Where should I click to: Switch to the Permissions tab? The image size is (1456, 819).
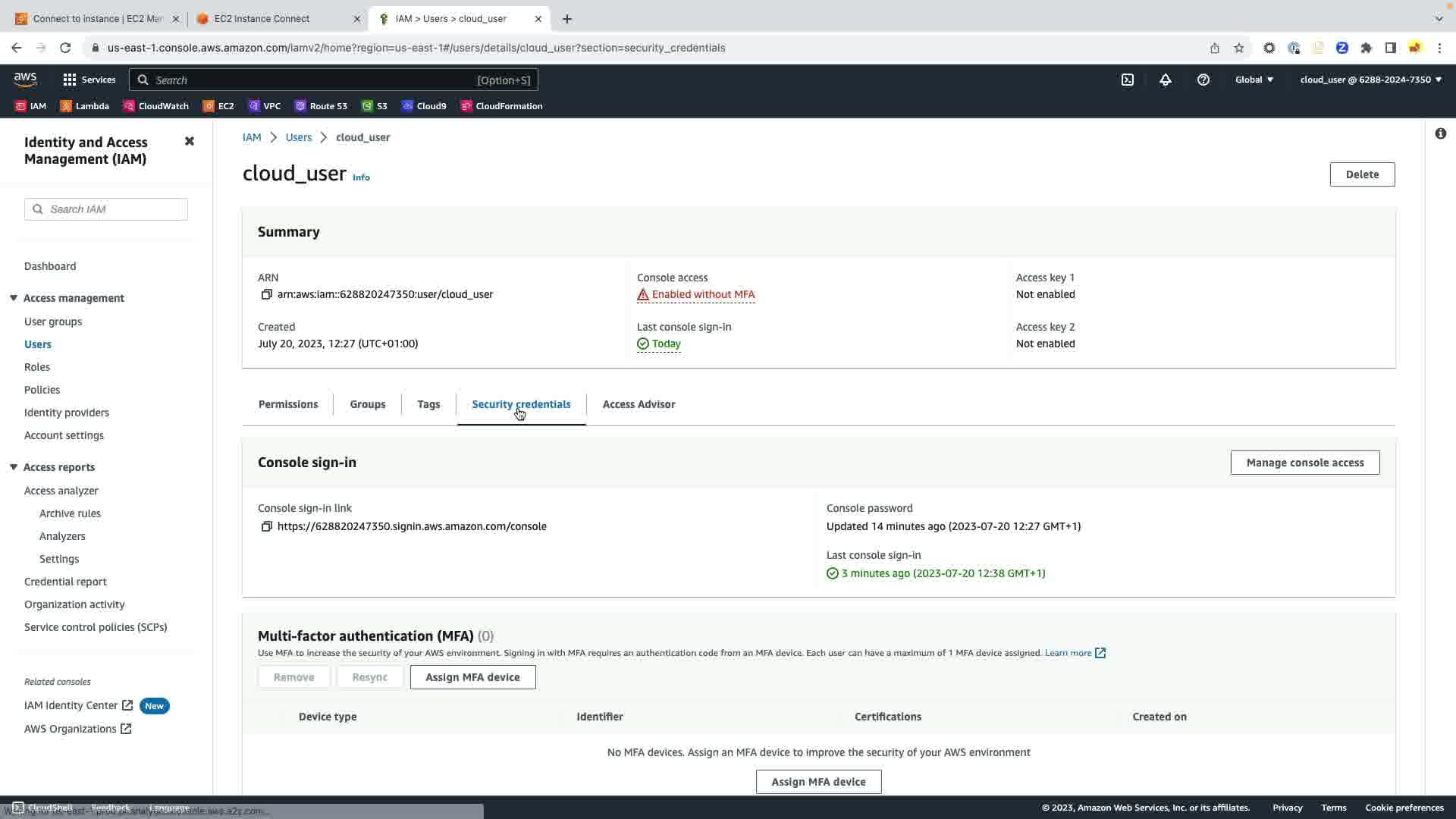pos(288,404)
